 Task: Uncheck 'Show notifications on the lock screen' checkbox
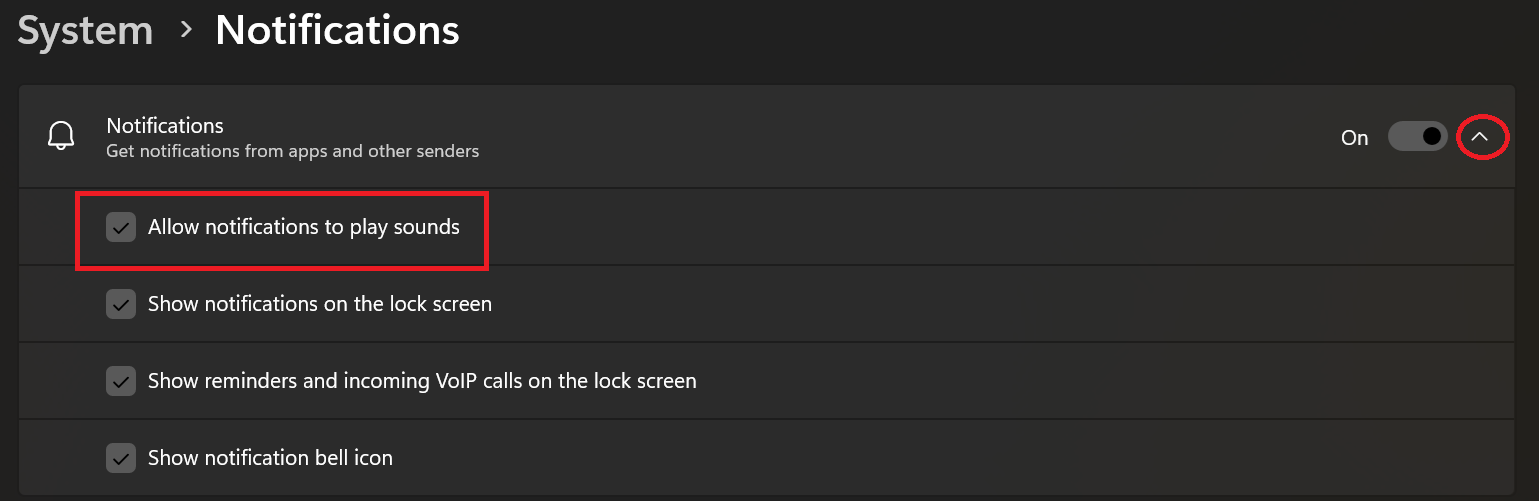click(x=121, y=304)
